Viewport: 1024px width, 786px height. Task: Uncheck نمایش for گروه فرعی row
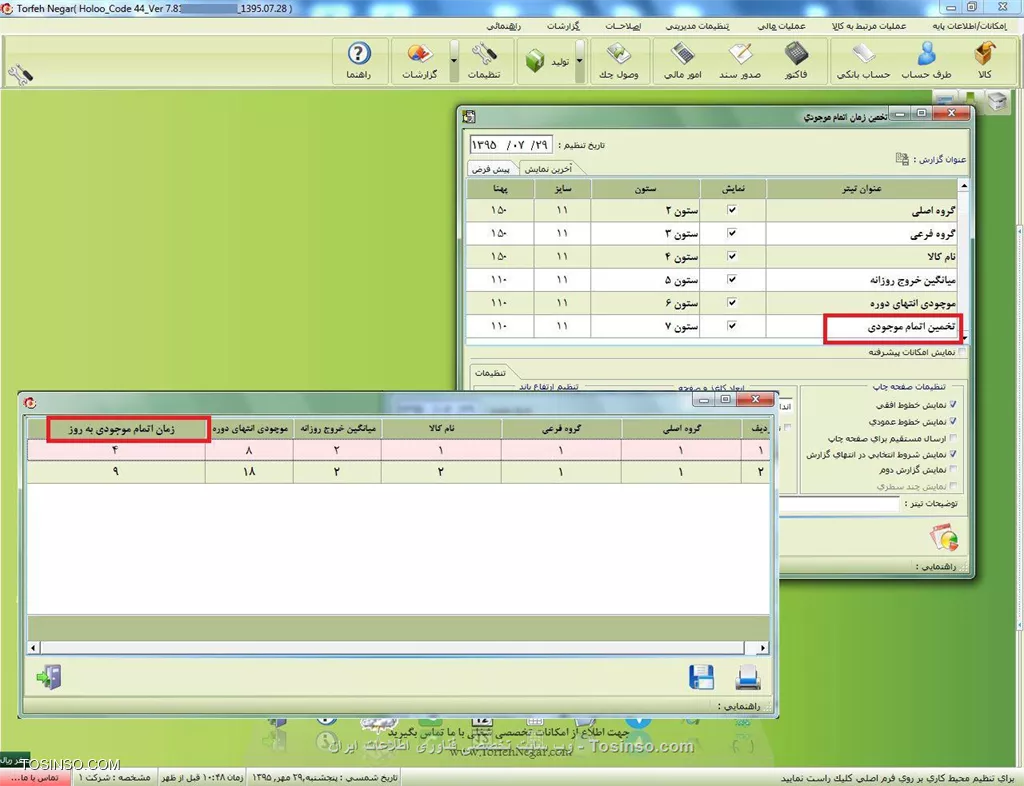pyautogui.click(x=732, y=233)
